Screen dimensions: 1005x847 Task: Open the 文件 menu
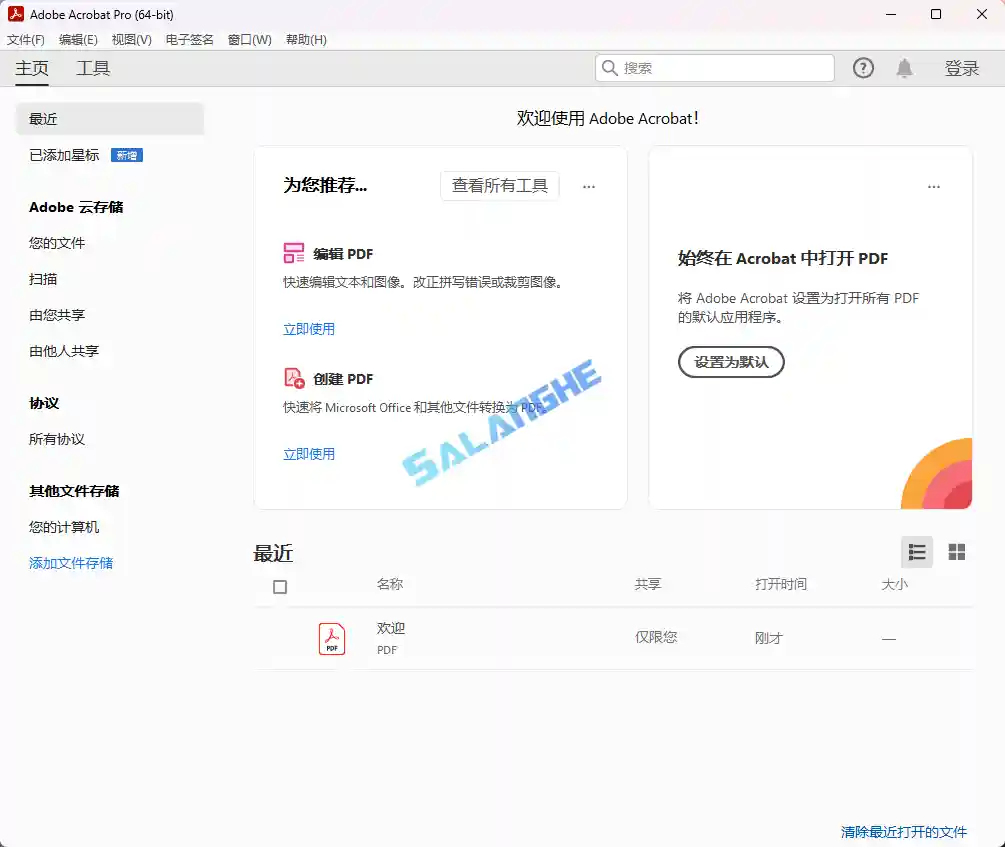click(26, 39)
